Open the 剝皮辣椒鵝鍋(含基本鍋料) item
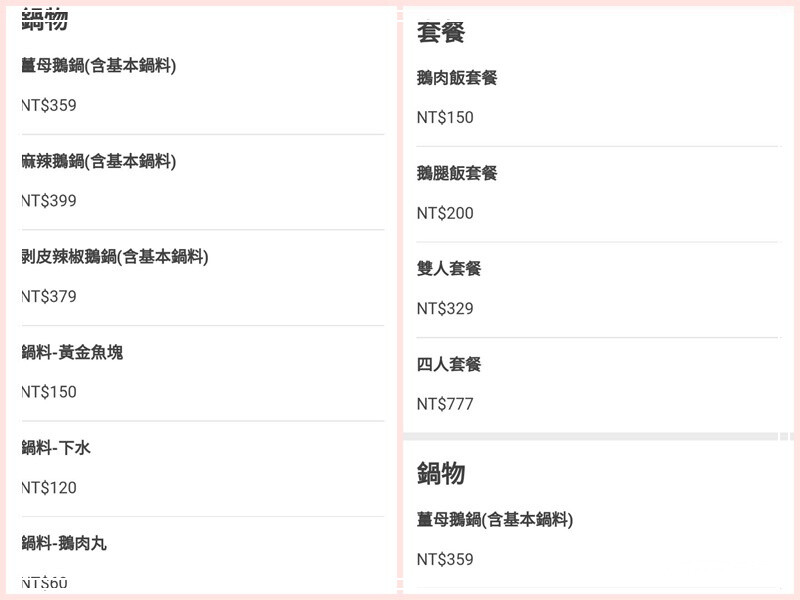Image resolution: width=800 pixels, height=600 pixels. [114, 257]
